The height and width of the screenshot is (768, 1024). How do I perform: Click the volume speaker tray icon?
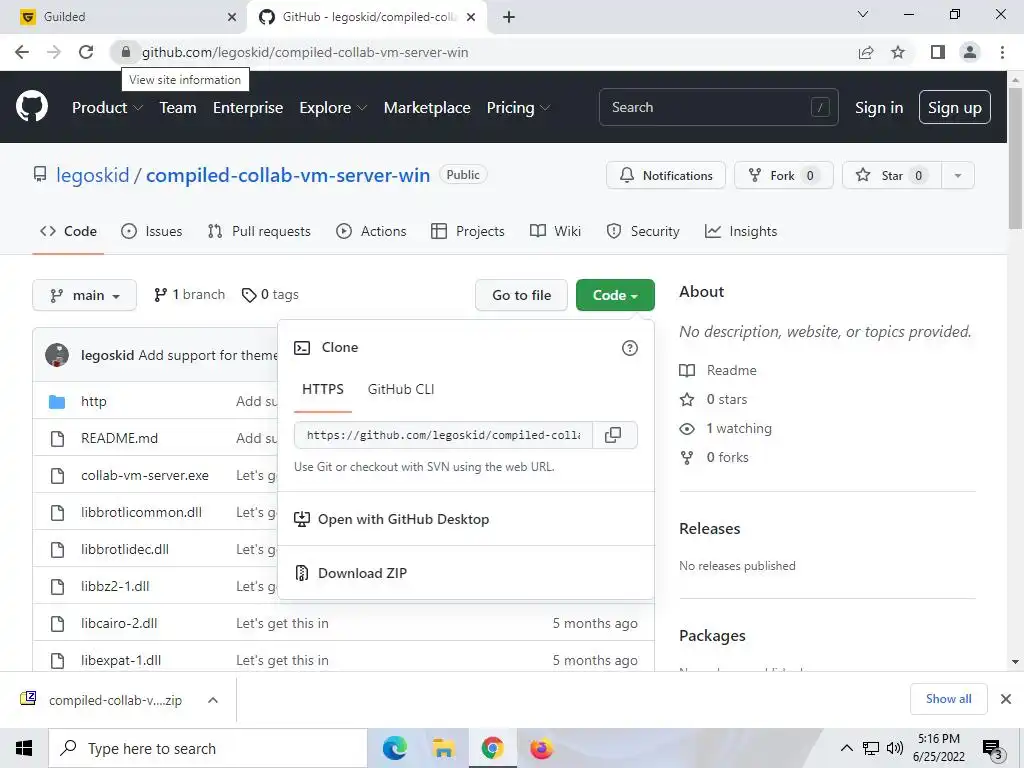pos(895,748)
